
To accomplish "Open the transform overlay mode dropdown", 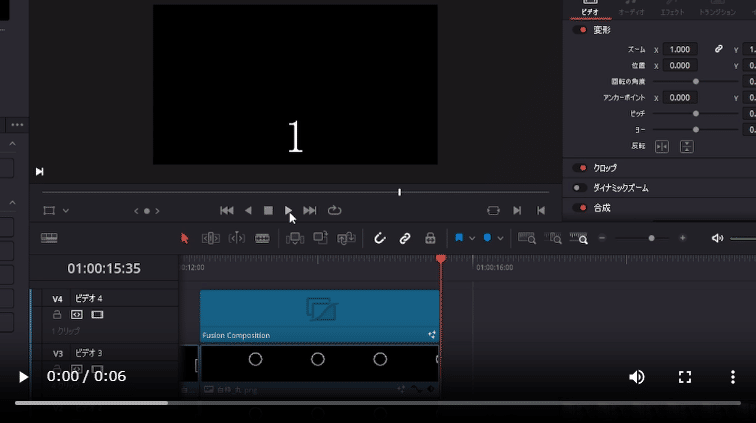I will point(66,210).
